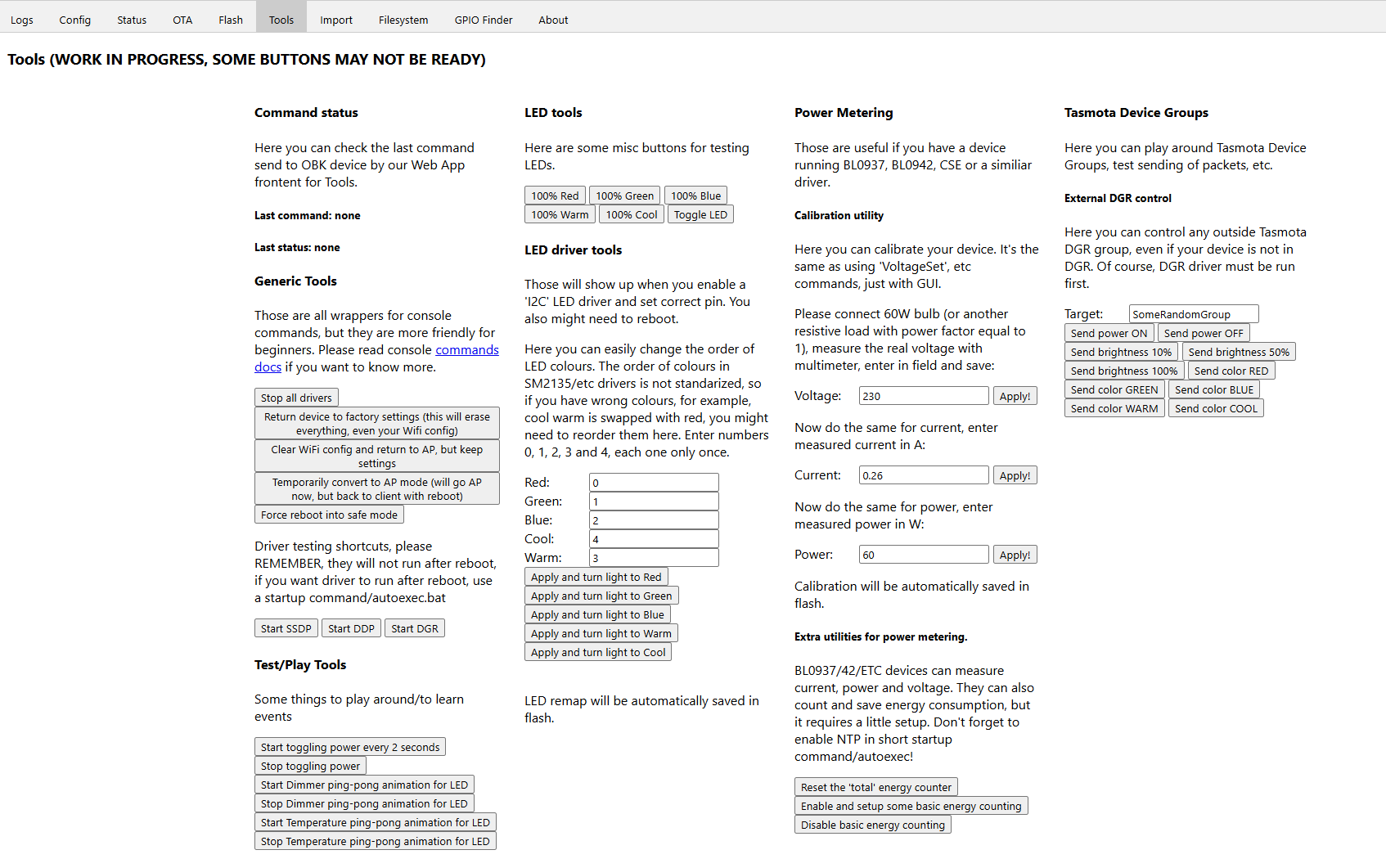Open the Import tab
1386x868 pixels.
click(x=336, y=20)
